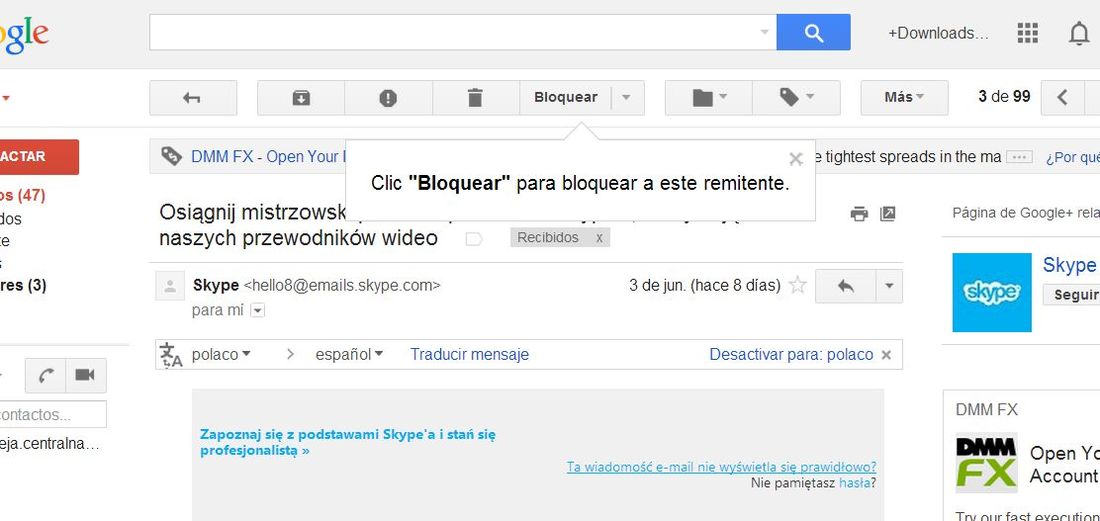This screenshot has height=521, width=1100.
Task: Open the Google apps grid
Action: coord(1027,33)
